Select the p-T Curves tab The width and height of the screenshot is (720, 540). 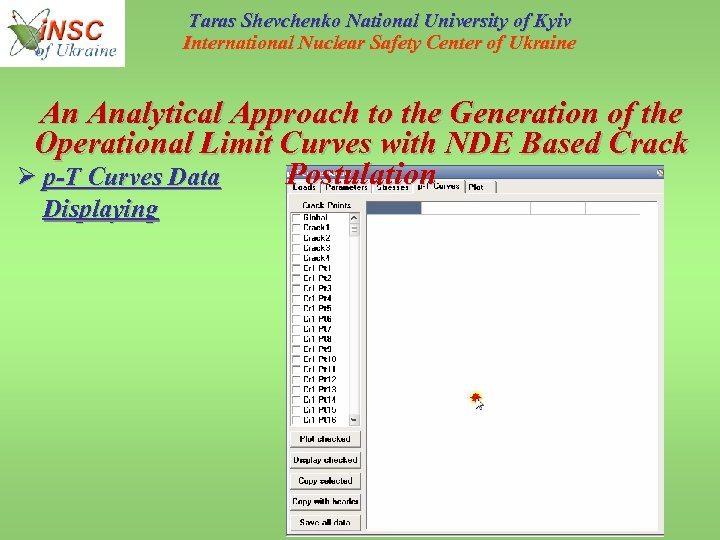[x=439, y=186]
